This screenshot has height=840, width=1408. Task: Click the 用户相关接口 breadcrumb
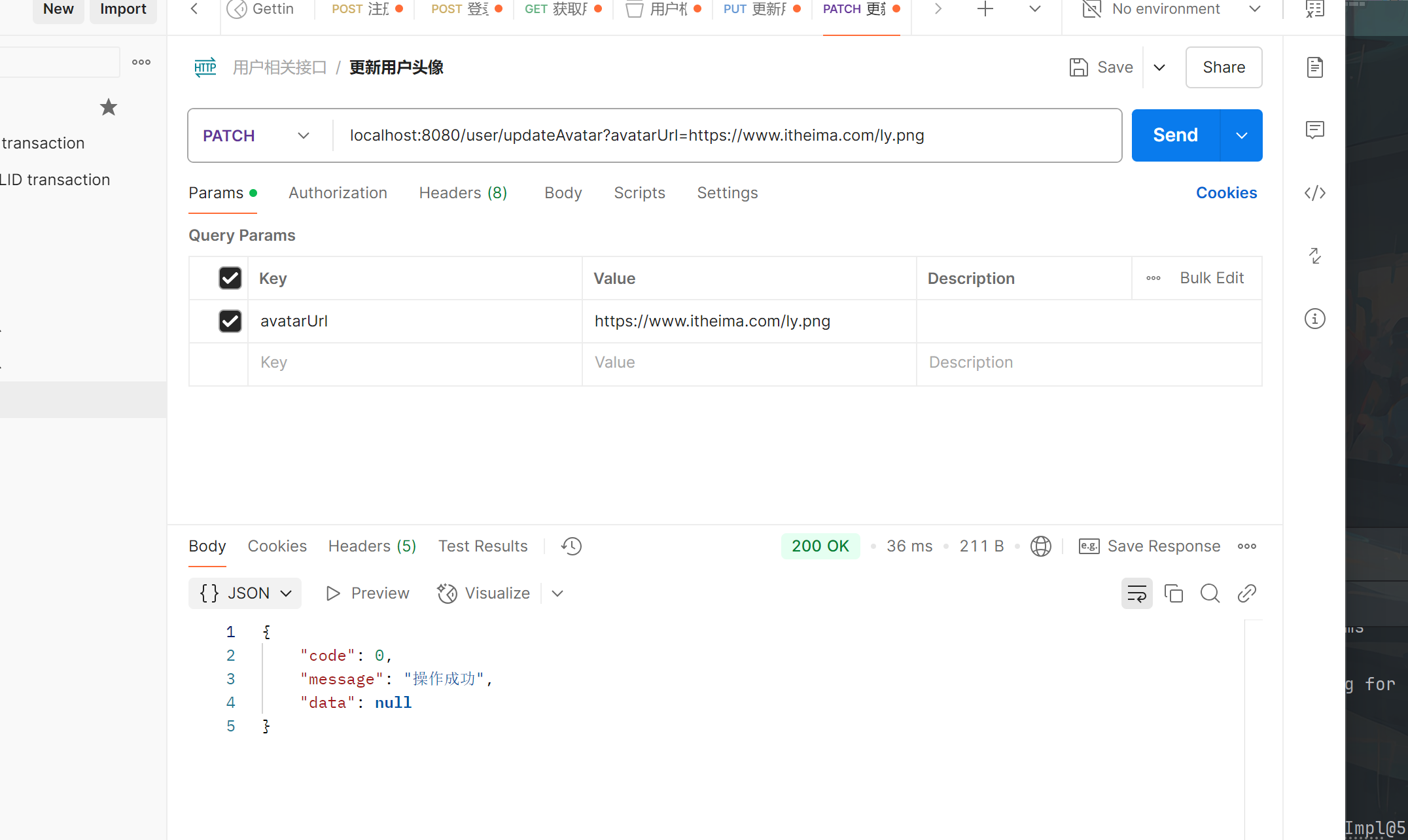tap(280, 67)
